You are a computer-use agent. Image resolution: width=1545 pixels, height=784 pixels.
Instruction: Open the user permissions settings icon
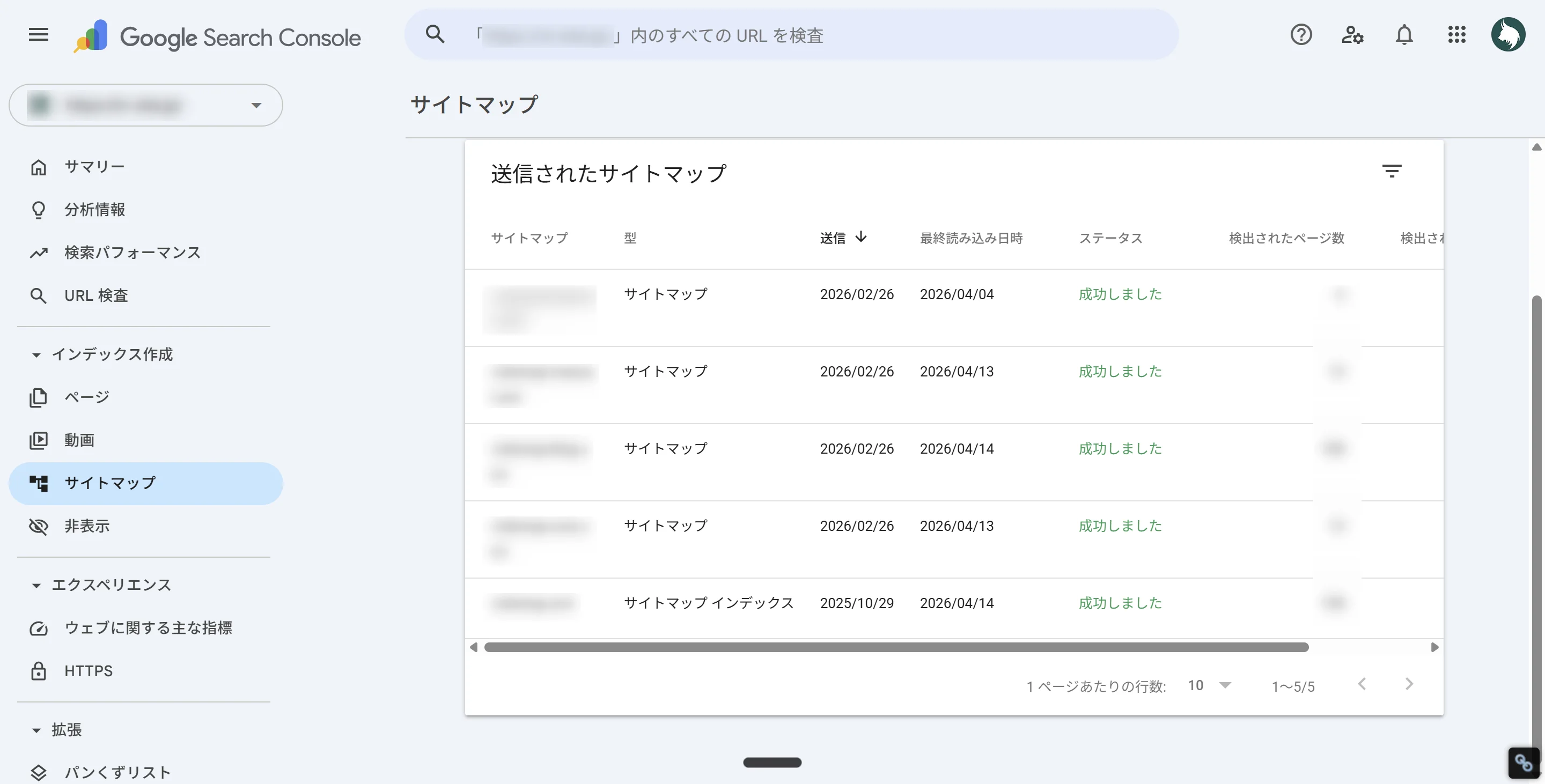pos(1352,35)
